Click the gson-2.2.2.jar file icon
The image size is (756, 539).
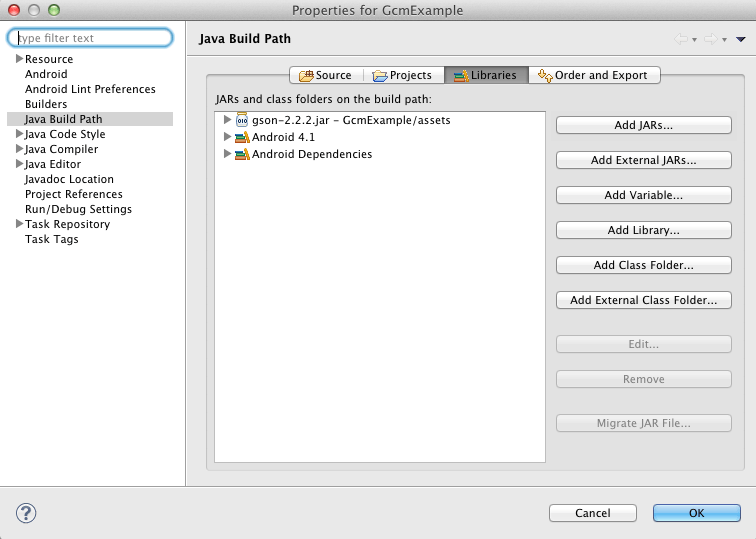[x=242, y=120]
